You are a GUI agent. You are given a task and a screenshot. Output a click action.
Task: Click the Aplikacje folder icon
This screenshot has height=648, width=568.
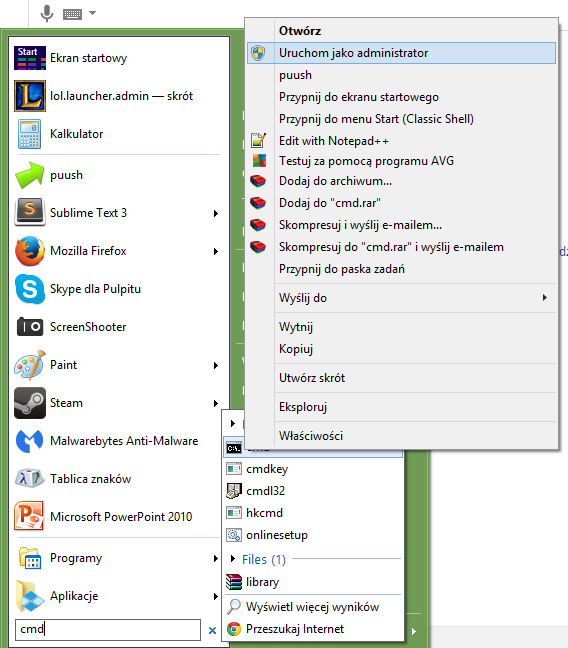30,596
